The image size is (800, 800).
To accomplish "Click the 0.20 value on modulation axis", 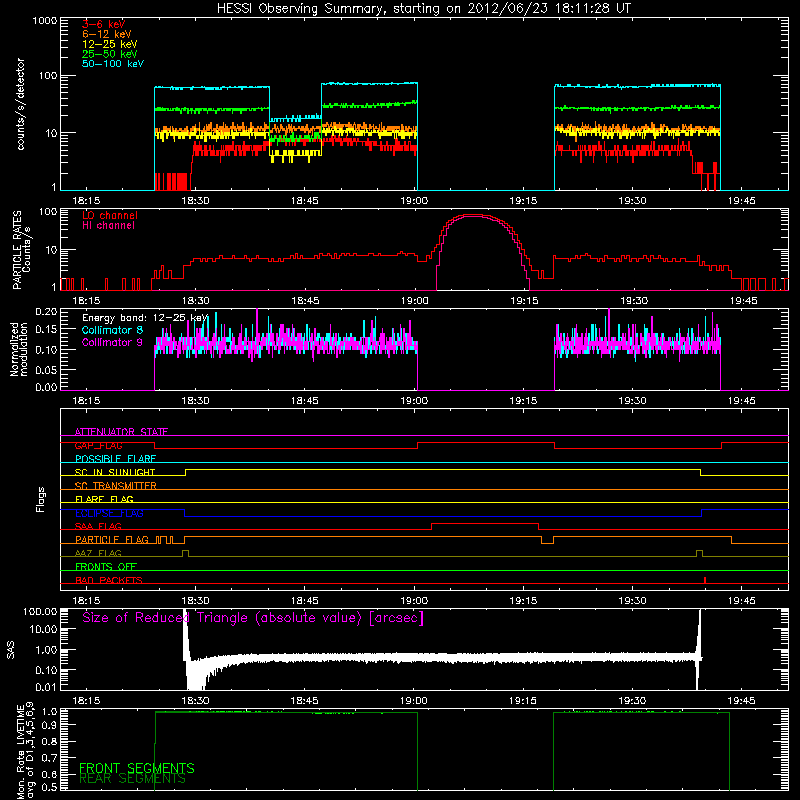I will point(46,312).
